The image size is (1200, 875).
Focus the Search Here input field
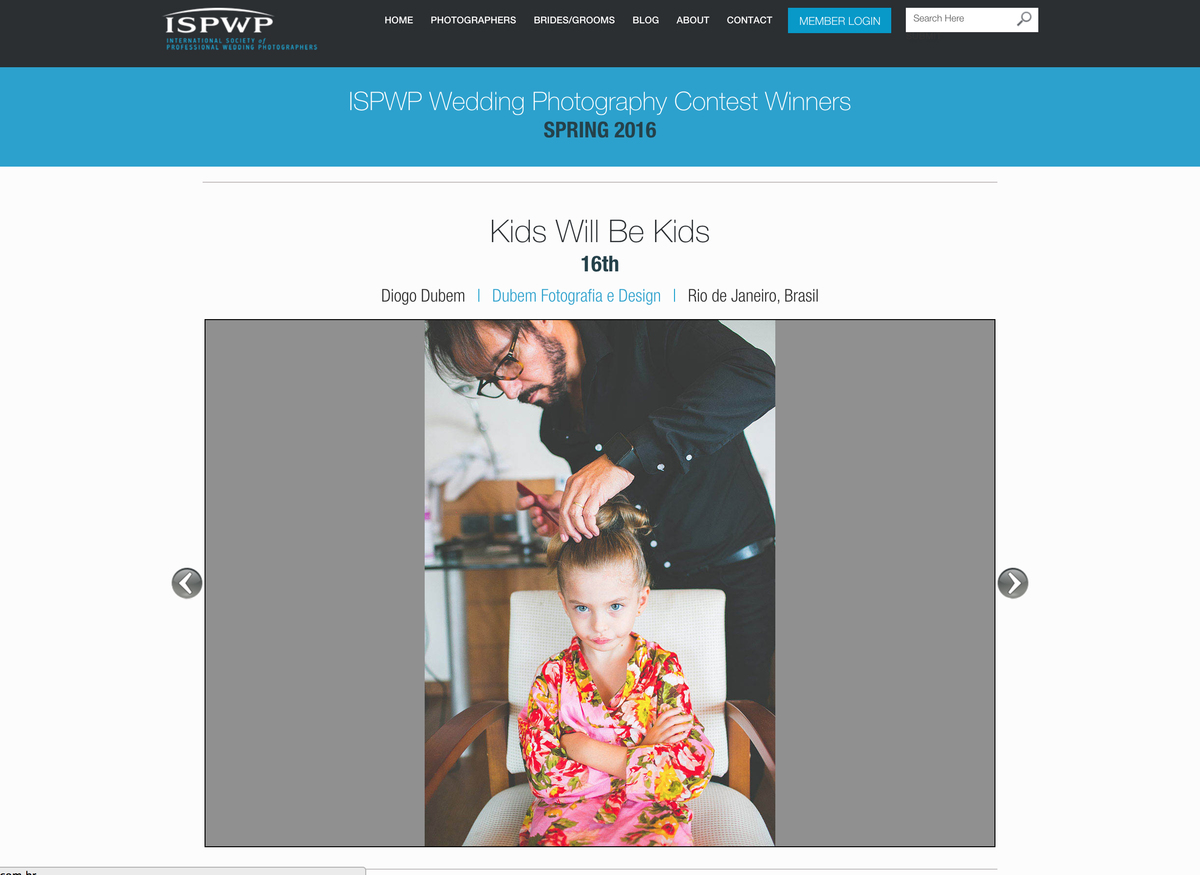958,19
